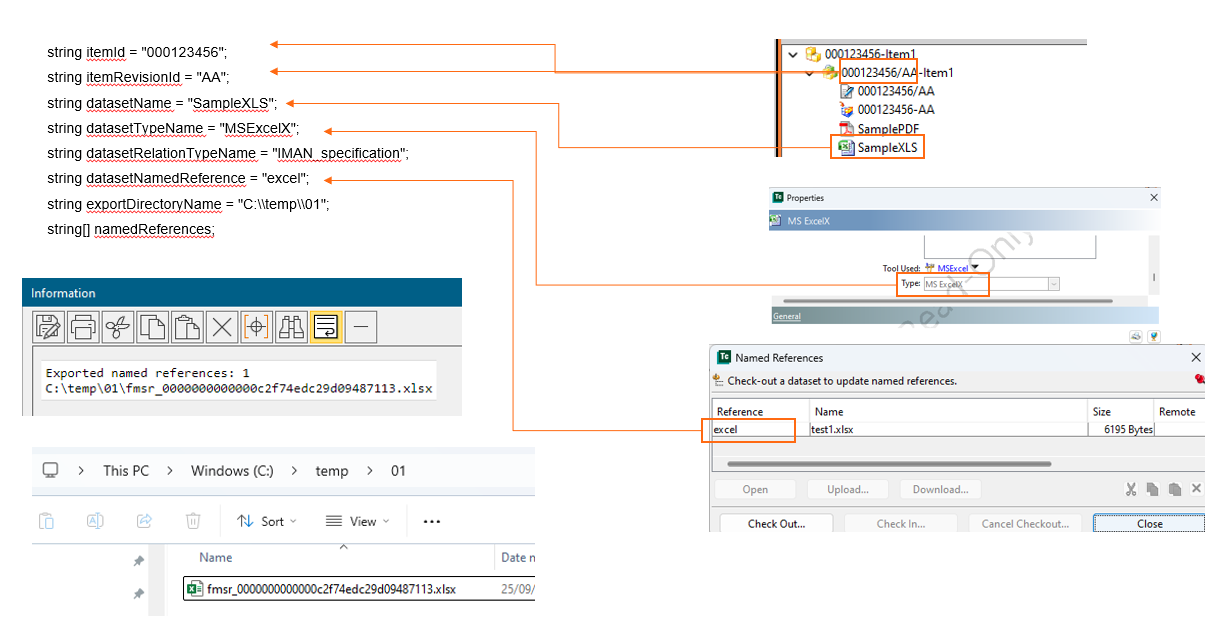Open the View dropdown in Explorer
The image size is (1216, 624).
pos(358,521)
